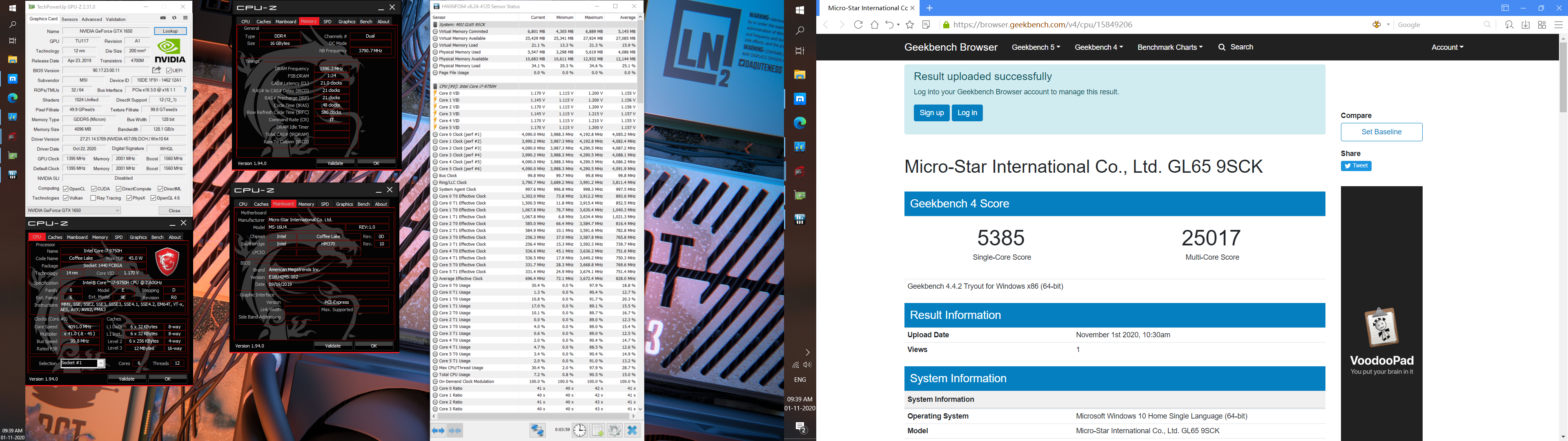Click Sign up button
1568x441 pixels.
coord(931,113)
